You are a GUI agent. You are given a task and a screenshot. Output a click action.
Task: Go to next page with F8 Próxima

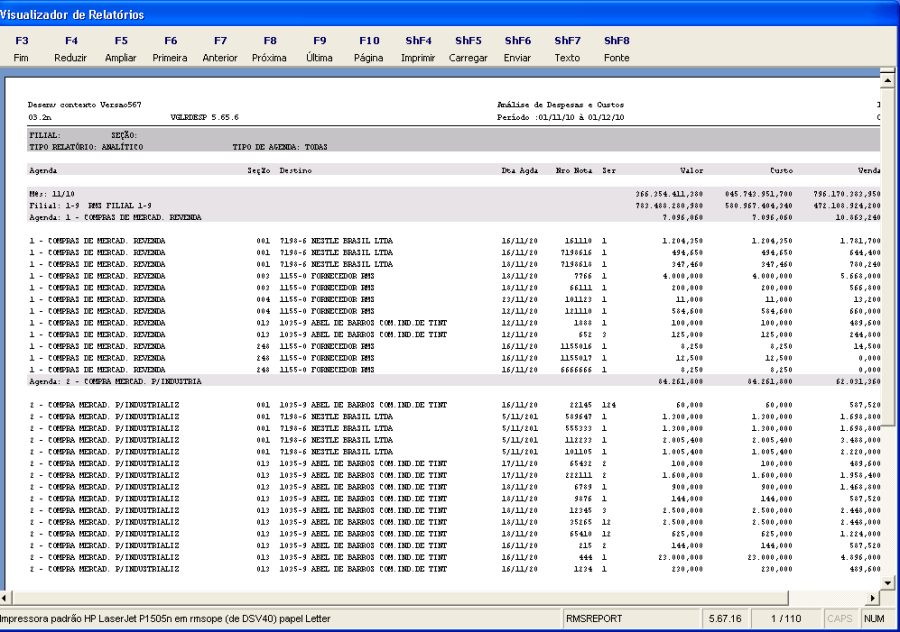coord(269,49)
